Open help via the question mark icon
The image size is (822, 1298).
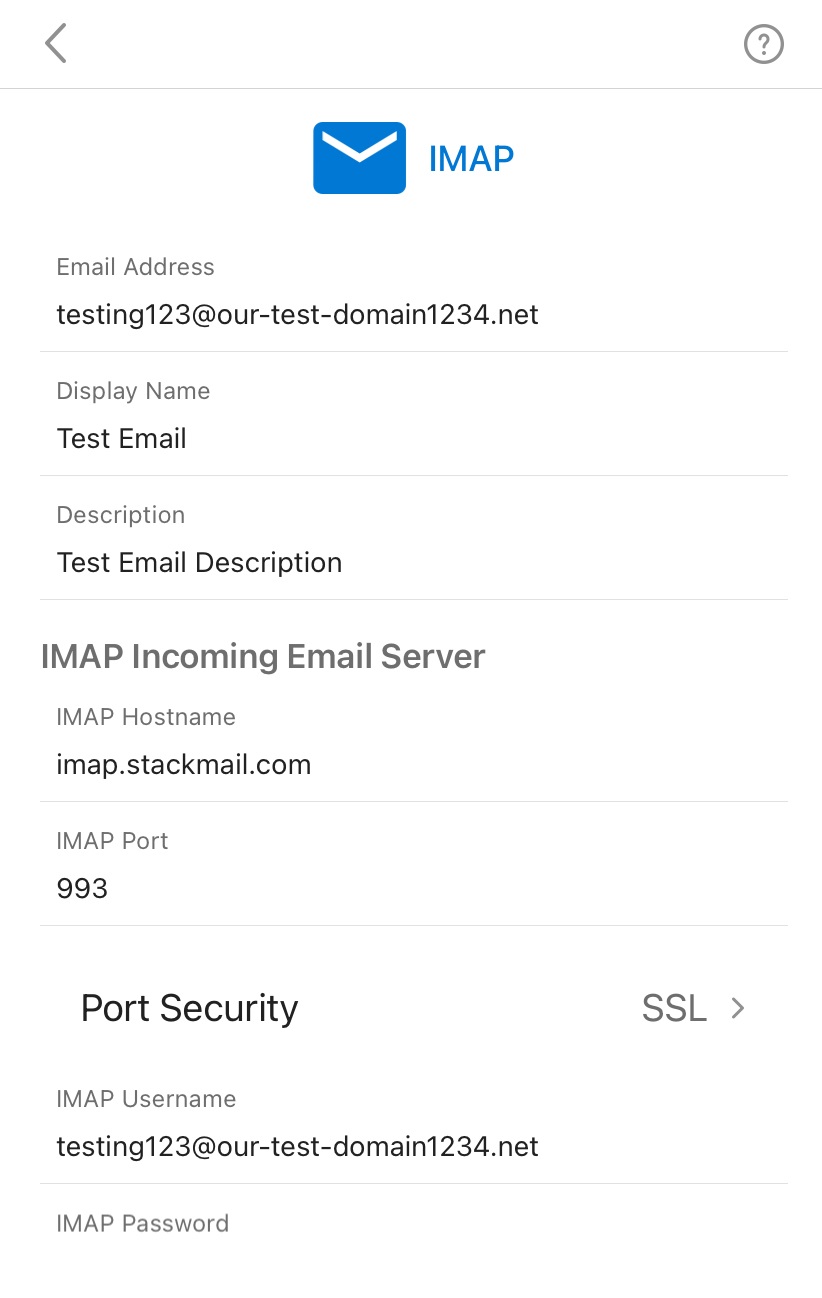[764, 44]
